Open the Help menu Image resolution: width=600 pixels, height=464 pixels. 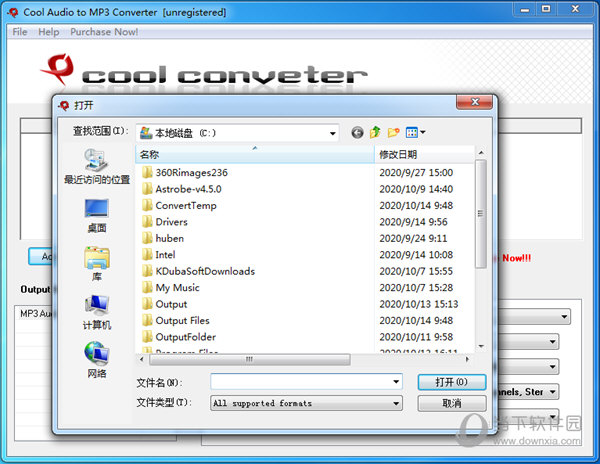click(x=49, y=32)
